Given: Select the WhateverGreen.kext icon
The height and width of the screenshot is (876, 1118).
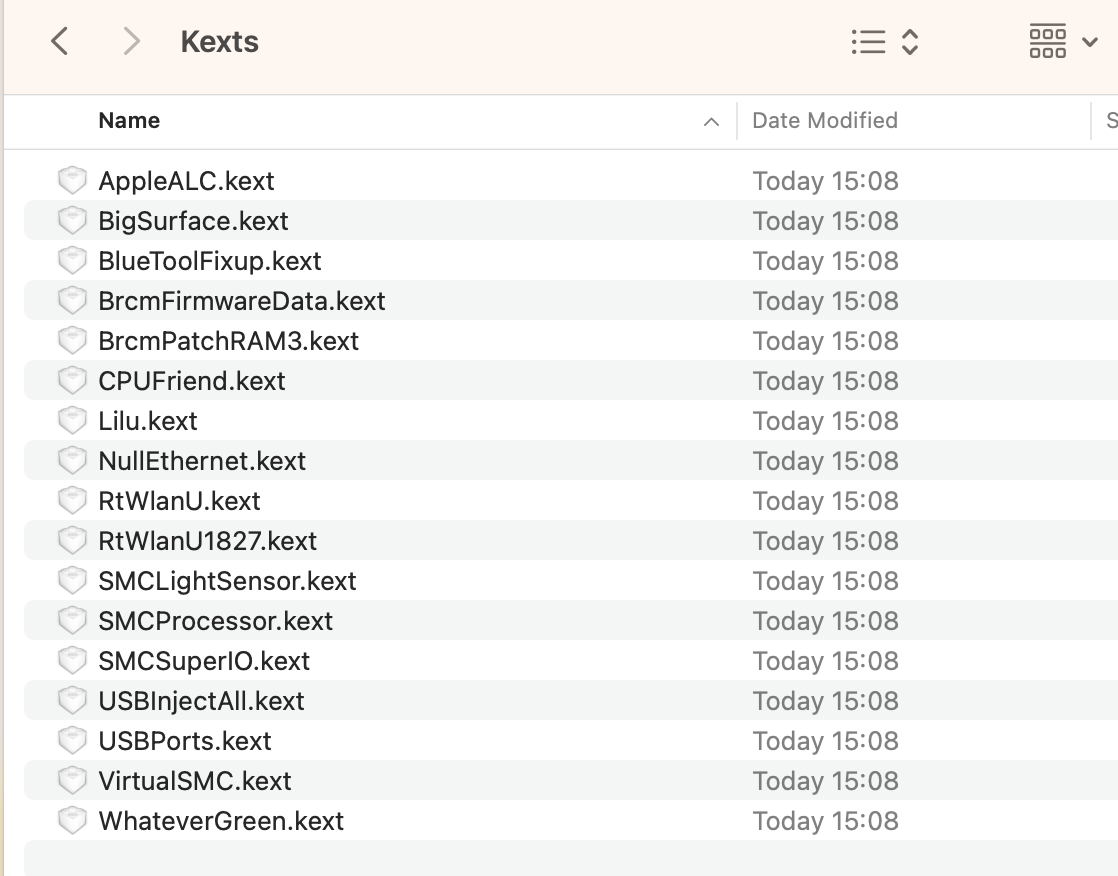Looking at the screenshot, I should (72, 820).
